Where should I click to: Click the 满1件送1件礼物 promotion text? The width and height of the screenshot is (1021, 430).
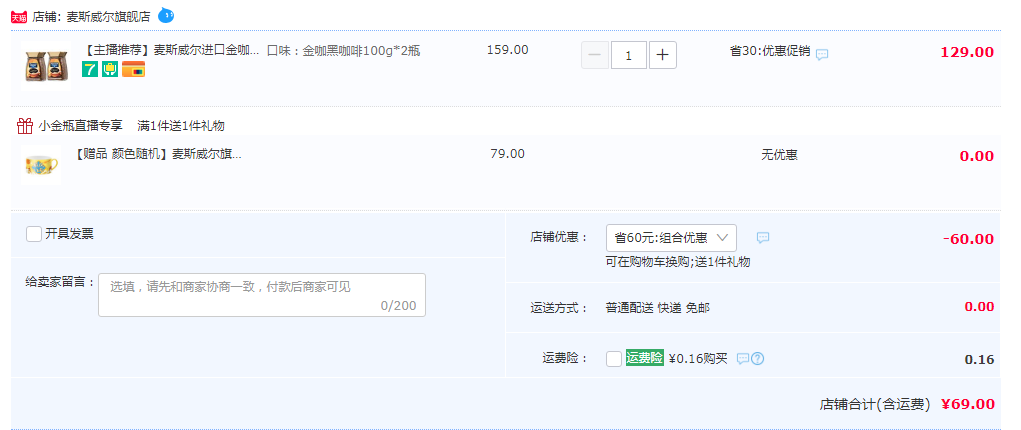(x=181, y=126)
